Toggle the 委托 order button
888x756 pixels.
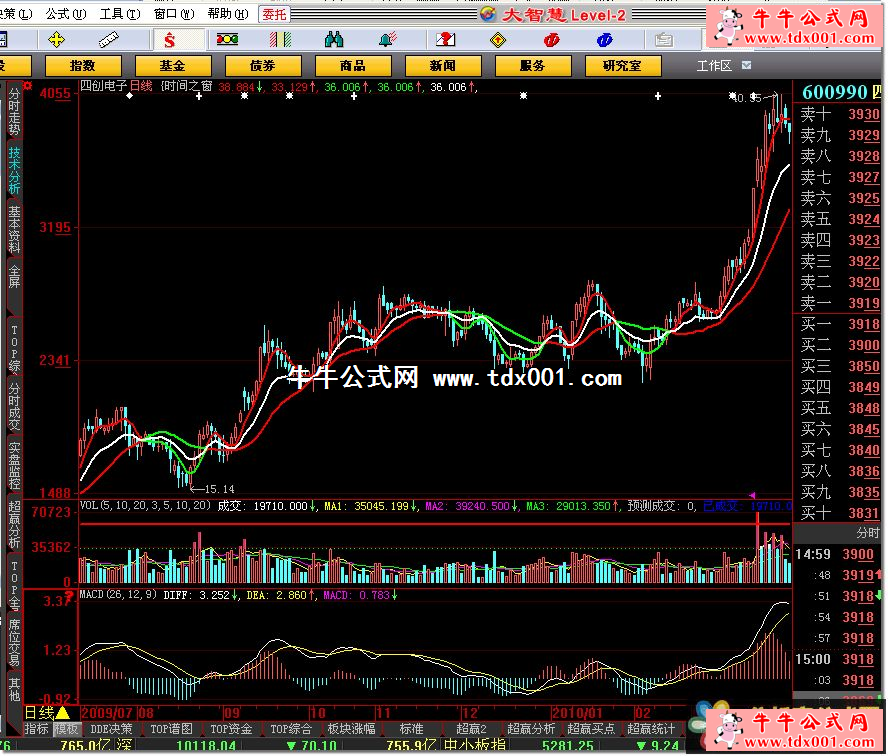click(x=274, y=14)
